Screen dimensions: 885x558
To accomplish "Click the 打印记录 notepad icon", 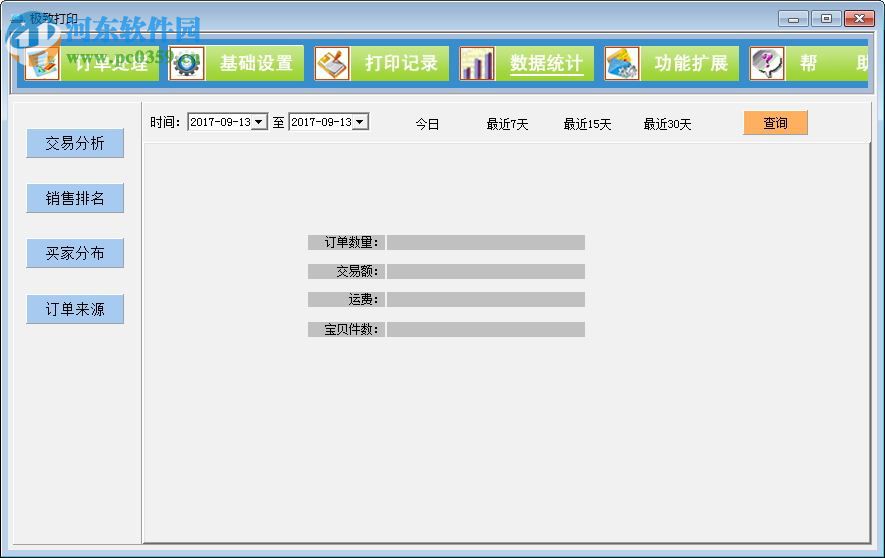I will [x=332, y=63].
